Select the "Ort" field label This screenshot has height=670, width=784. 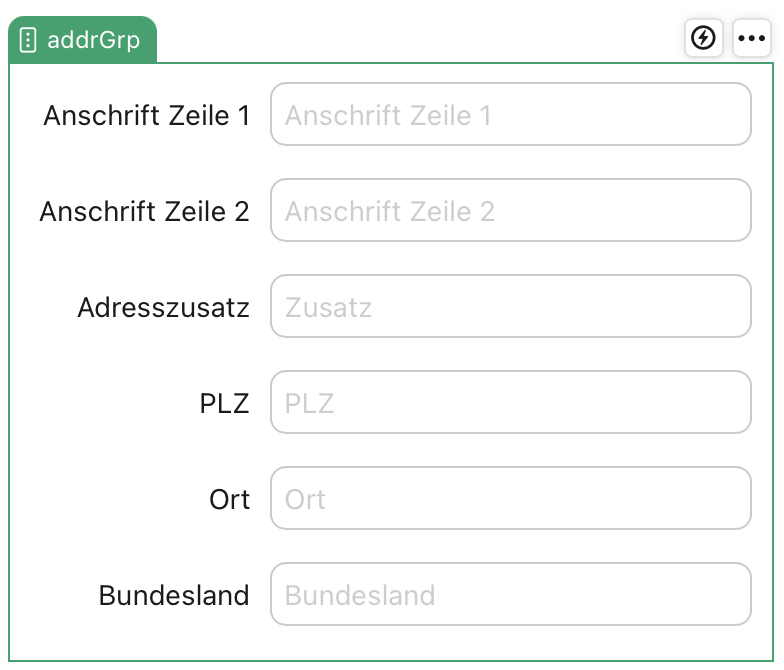(229, 499)
